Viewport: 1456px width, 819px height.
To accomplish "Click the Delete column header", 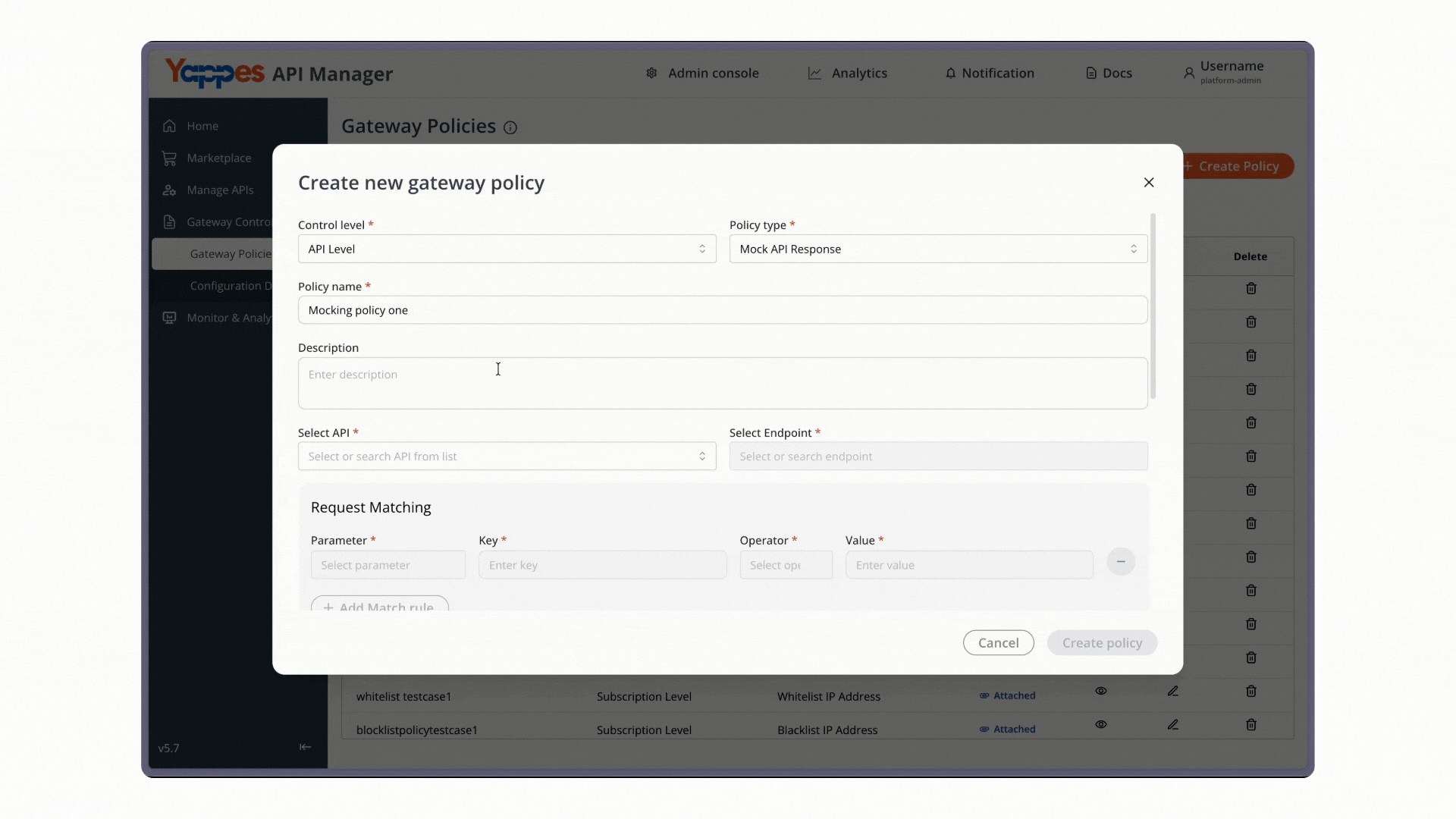I will 1250,256.
